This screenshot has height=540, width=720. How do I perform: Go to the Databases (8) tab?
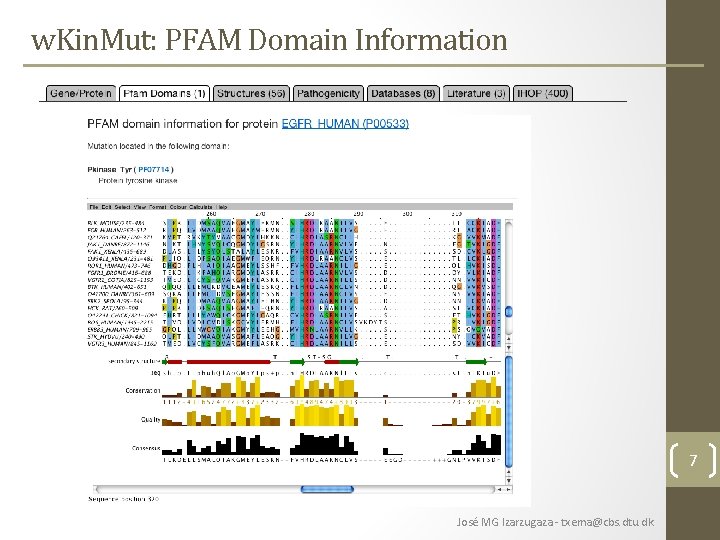click(x=403, y=93)
